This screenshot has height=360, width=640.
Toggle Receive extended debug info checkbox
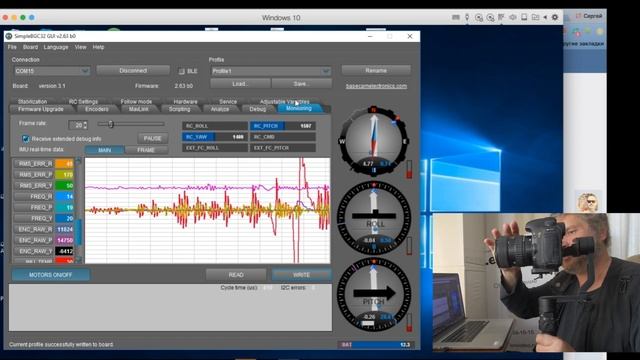[x=26, y=139]
